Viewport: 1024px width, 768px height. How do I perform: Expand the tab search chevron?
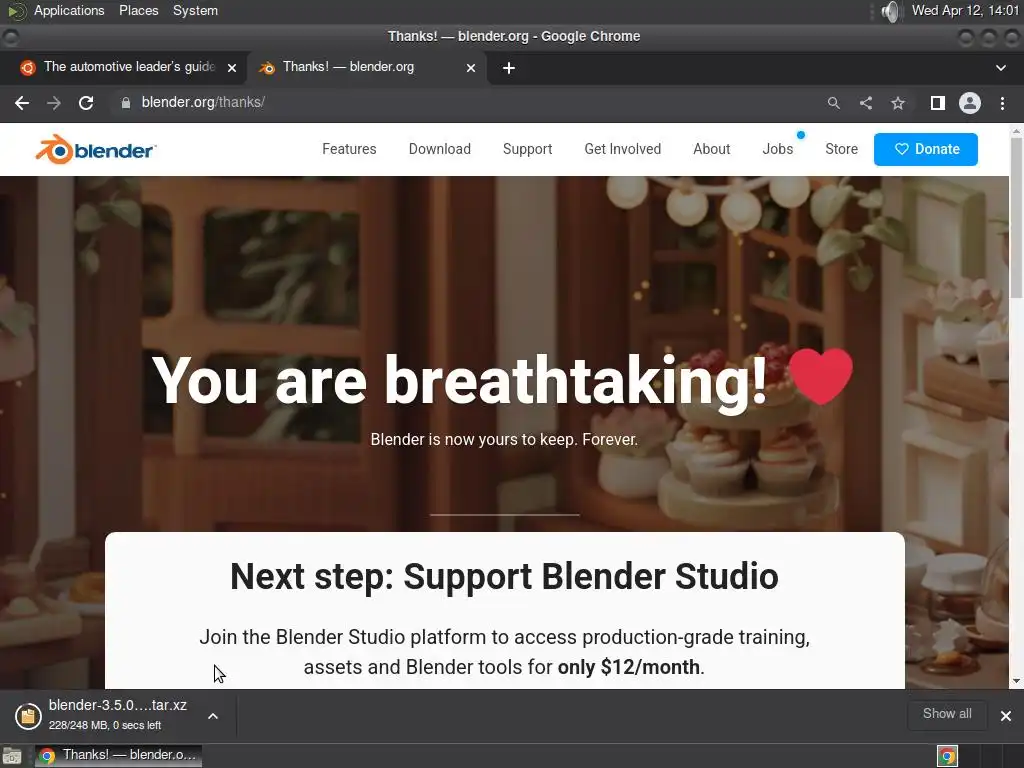pyautogui.click(x=1000, y=68)
